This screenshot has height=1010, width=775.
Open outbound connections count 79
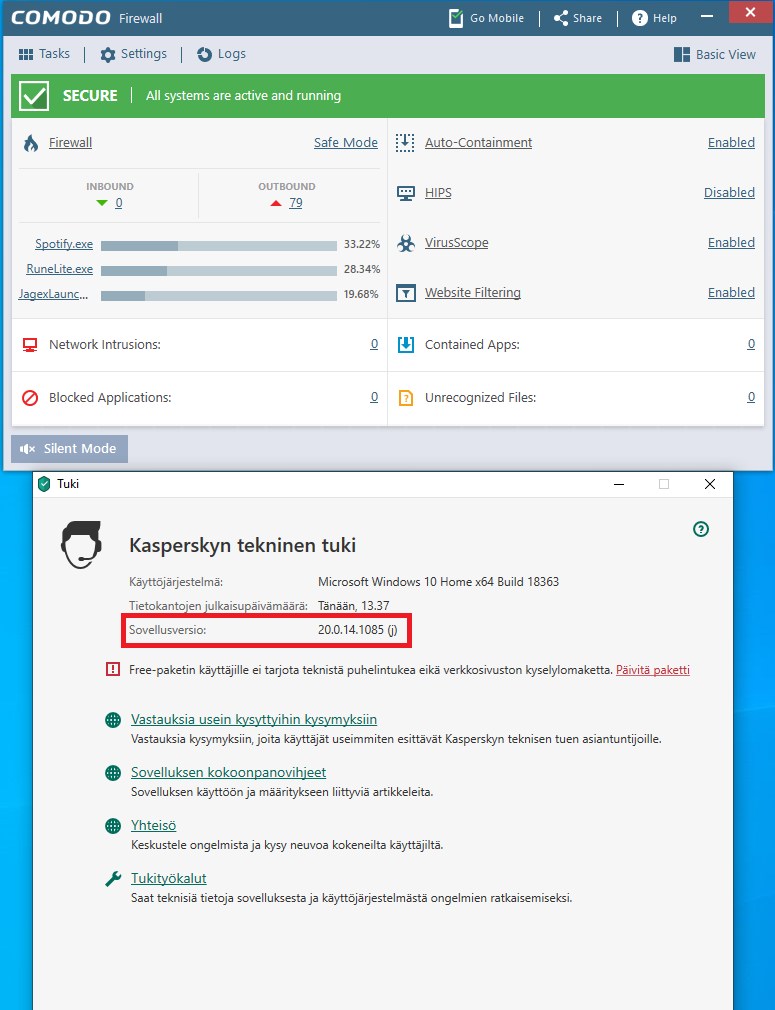pyautogui.click(x=296, y=203)
